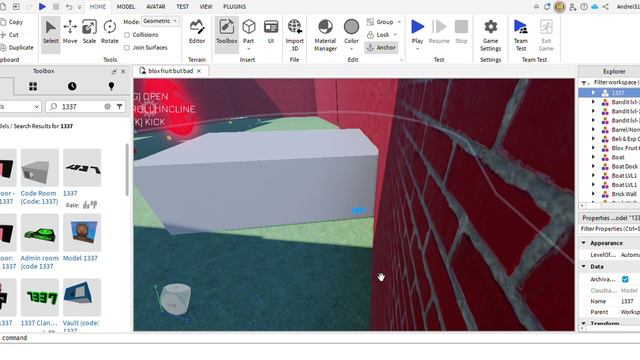Switch to the VIEW ribbon tab
The image size is (640, 360).
(206, 7)
